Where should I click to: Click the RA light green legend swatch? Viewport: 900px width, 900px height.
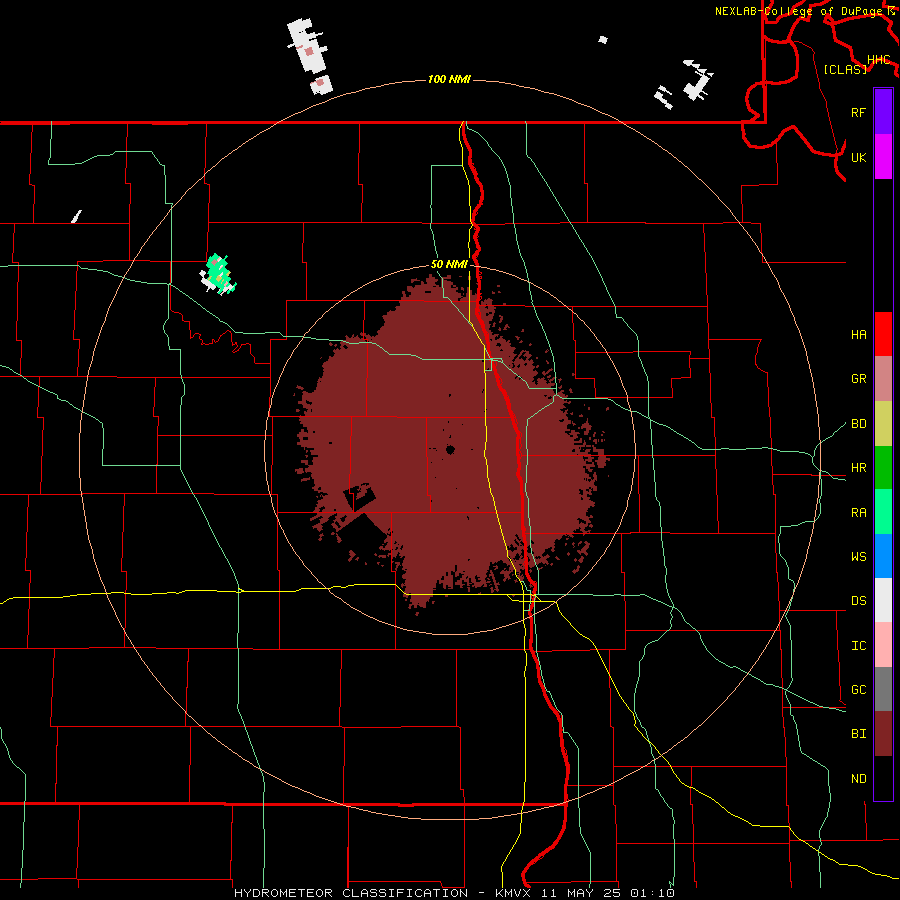pos(883,511)
